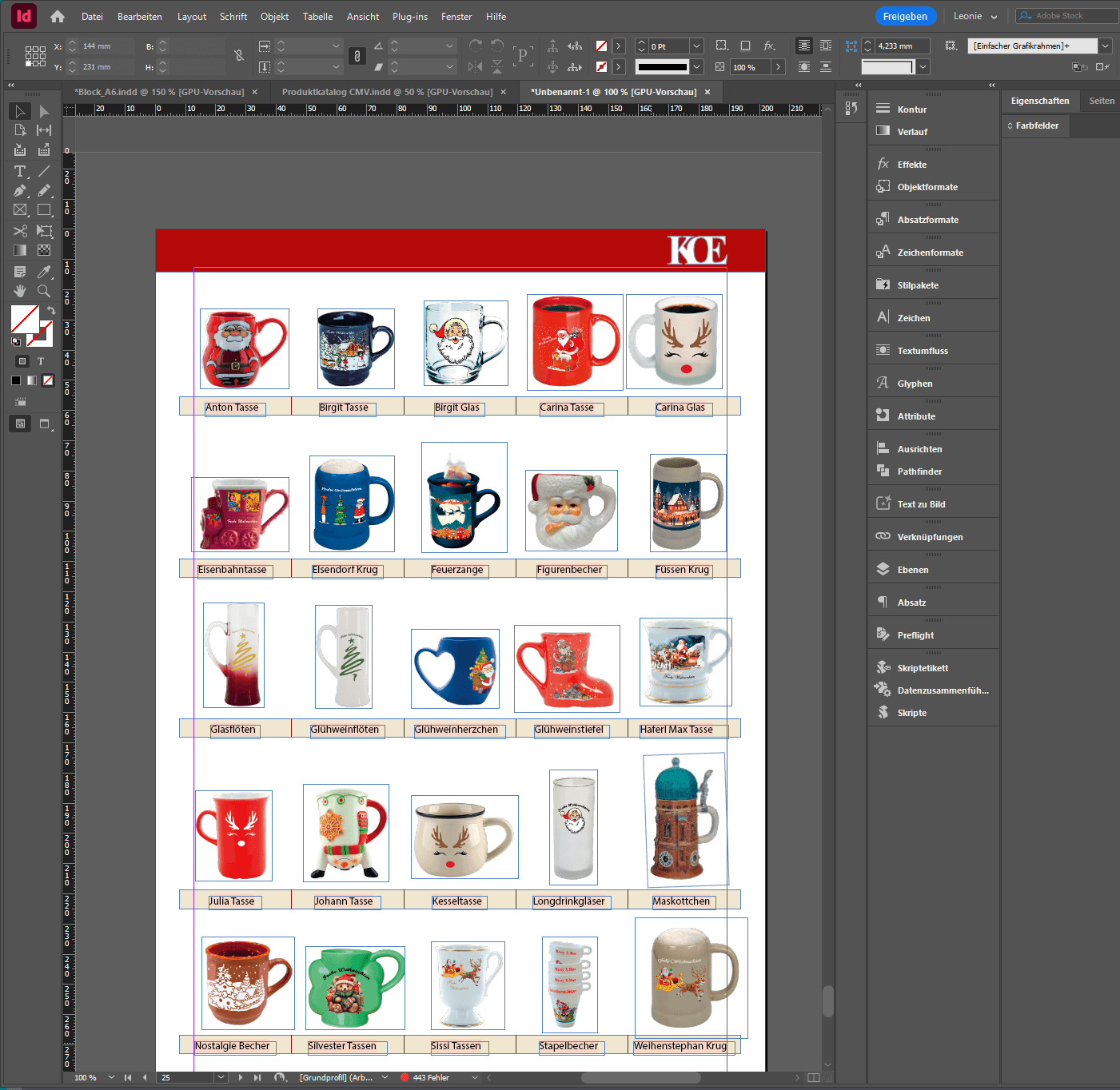Enable wrap around bounding box text wrap
This screenshot has width=1120, height=1090.
click(826, 46)
